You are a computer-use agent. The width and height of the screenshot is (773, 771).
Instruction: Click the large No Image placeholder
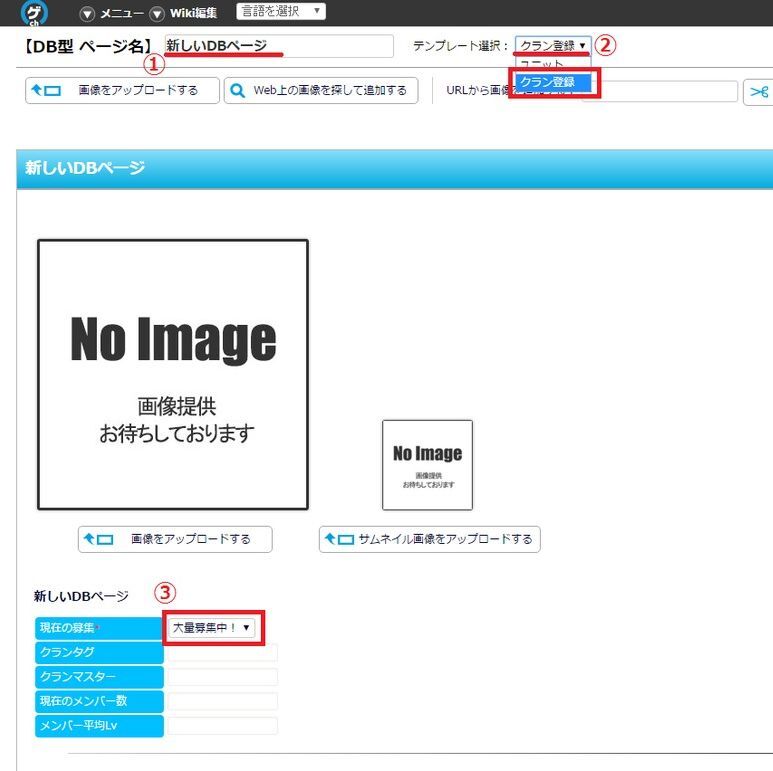(172, 375)
